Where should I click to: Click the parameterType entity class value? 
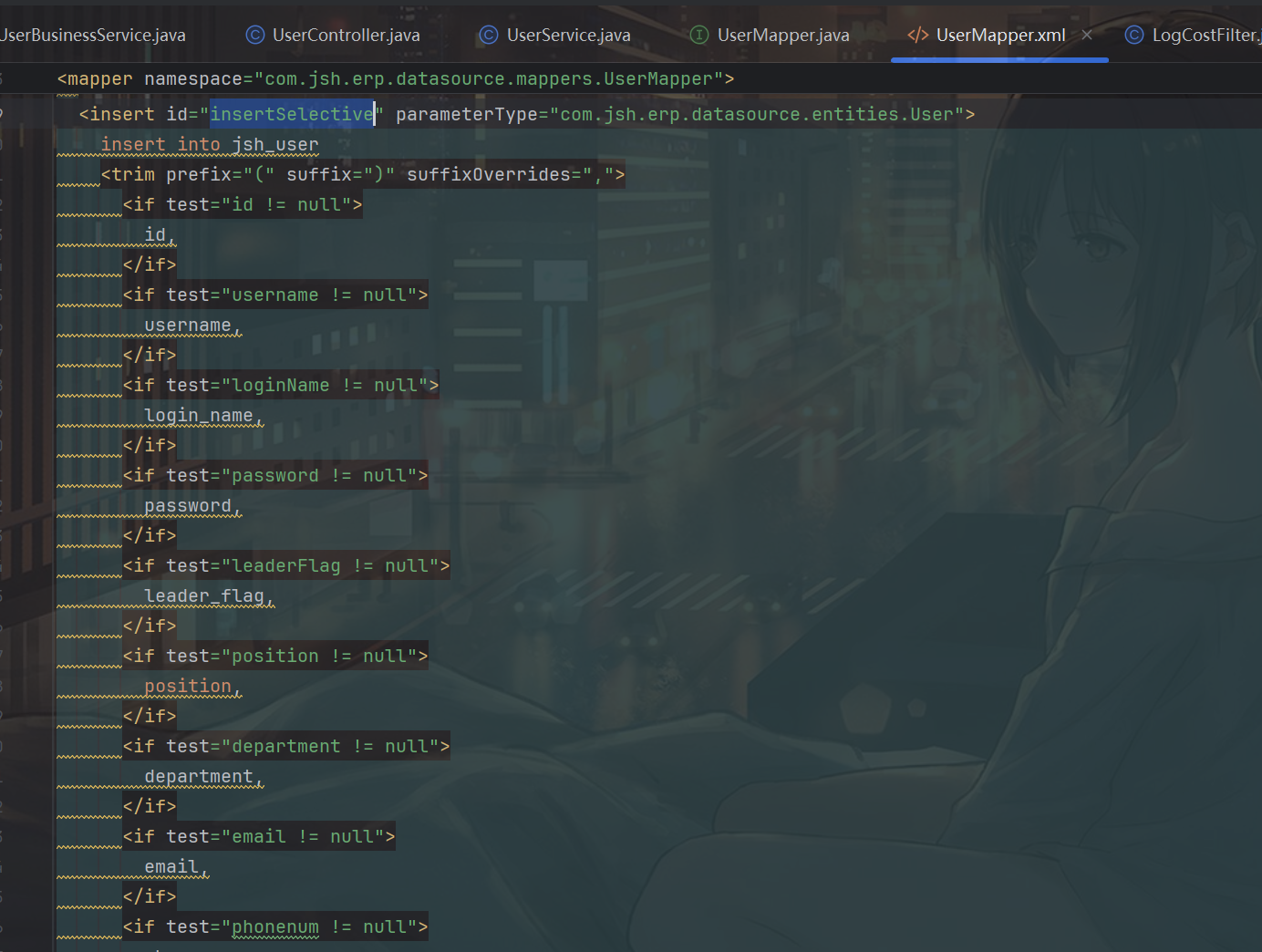756,114
